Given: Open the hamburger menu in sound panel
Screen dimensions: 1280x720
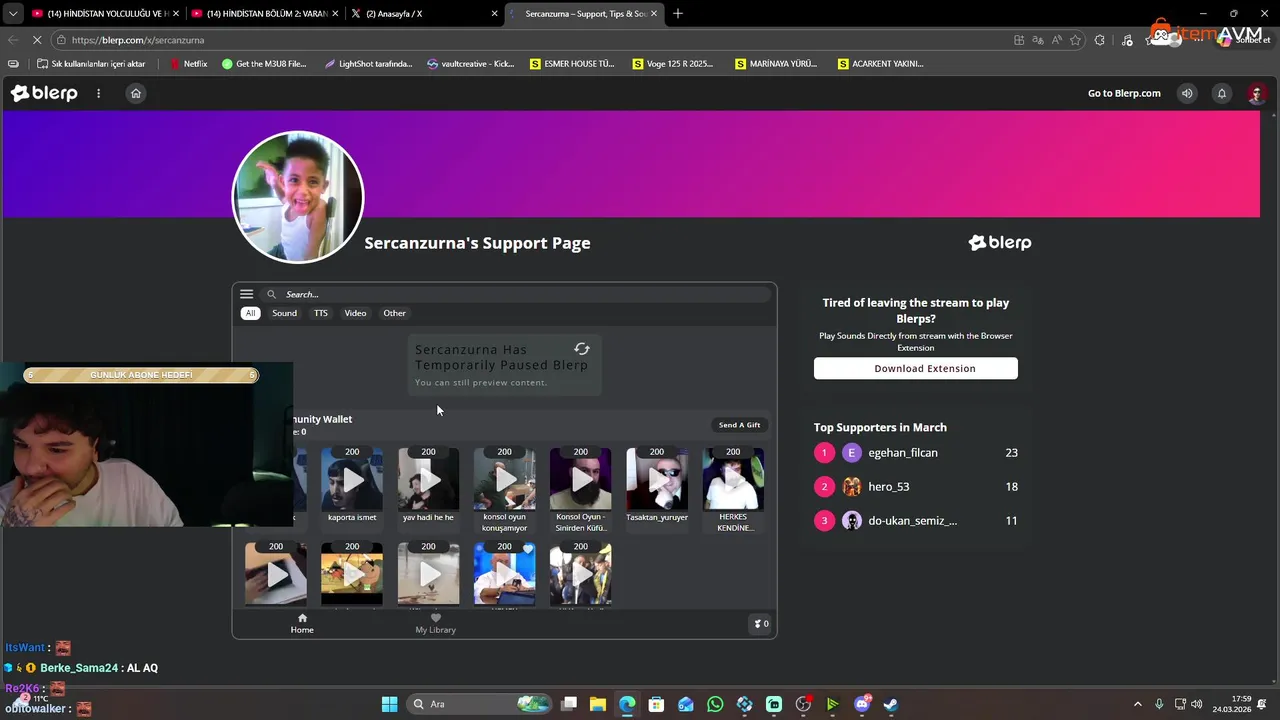Looking at the screenshot, I should click(246, 294).
